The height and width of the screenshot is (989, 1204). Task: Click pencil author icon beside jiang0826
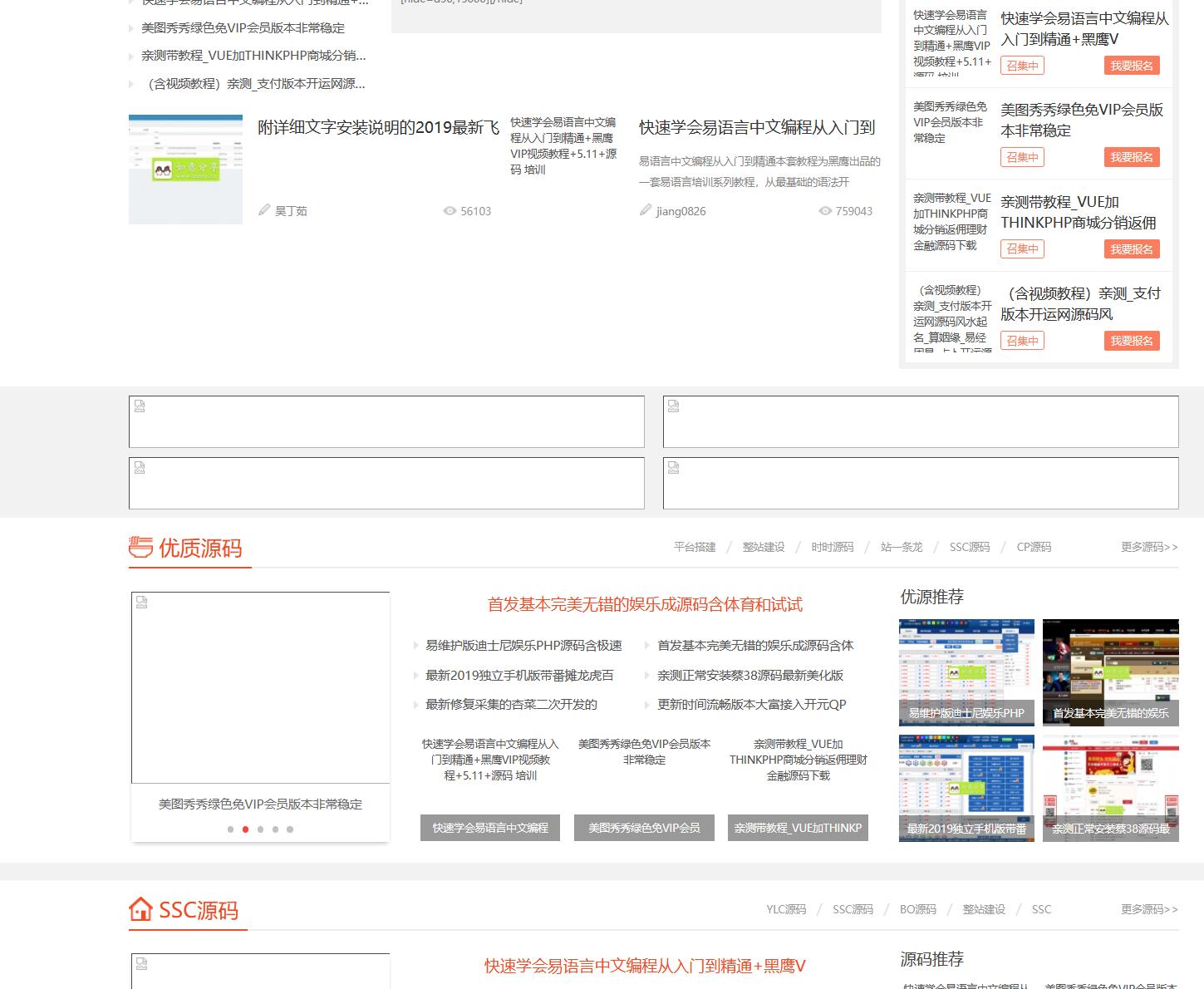tap(646, 210)
